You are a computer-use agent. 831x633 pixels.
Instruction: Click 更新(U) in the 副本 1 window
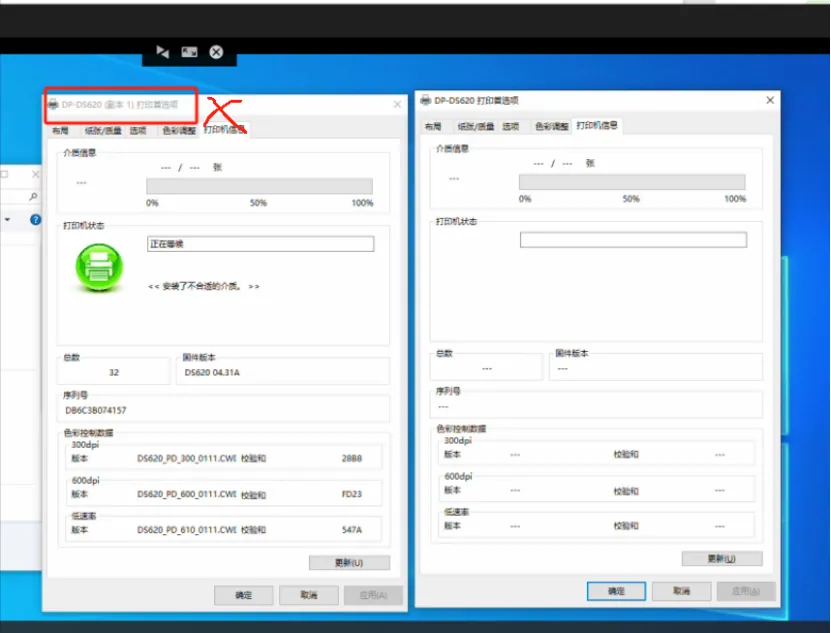(349, 562)
